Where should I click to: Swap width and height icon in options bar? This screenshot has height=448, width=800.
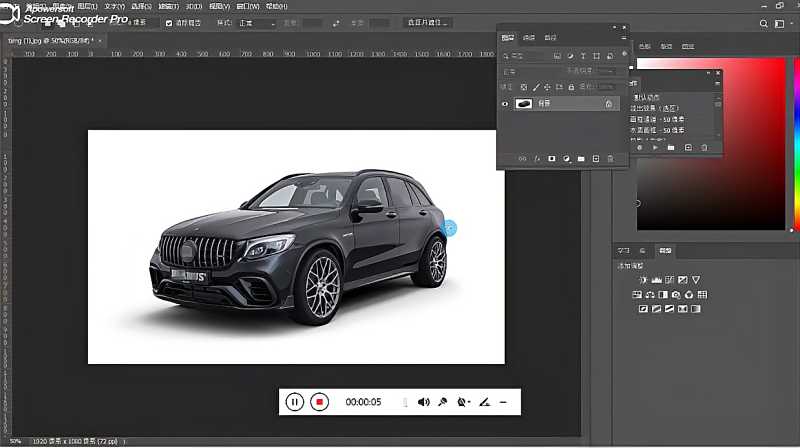coord(336,23)
